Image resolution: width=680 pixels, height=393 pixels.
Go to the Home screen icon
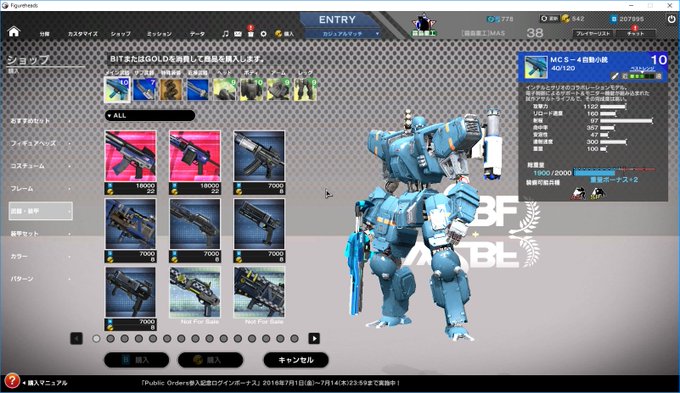pos(14,32)
